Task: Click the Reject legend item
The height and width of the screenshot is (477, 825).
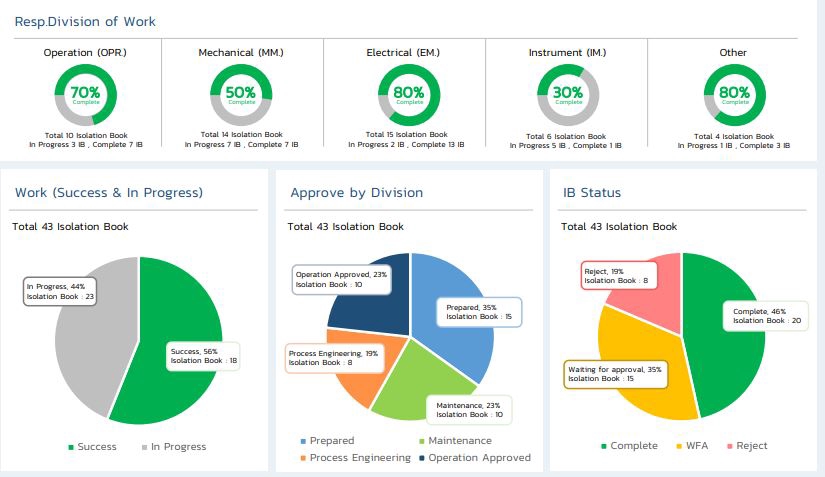Action: (747, 445)
